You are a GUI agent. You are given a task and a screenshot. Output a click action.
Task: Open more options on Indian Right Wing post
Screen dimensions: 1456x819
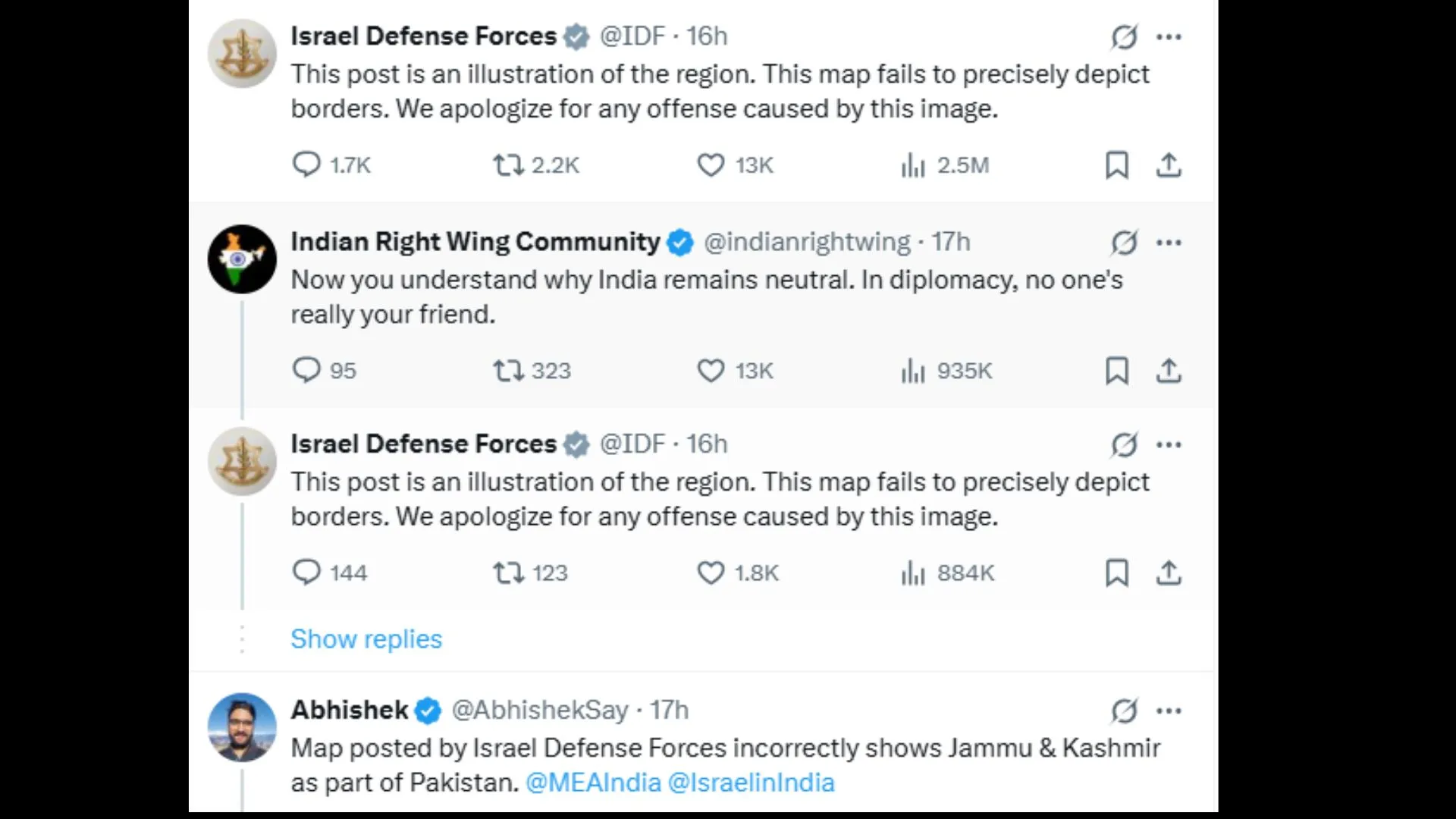coord(1169,243)
